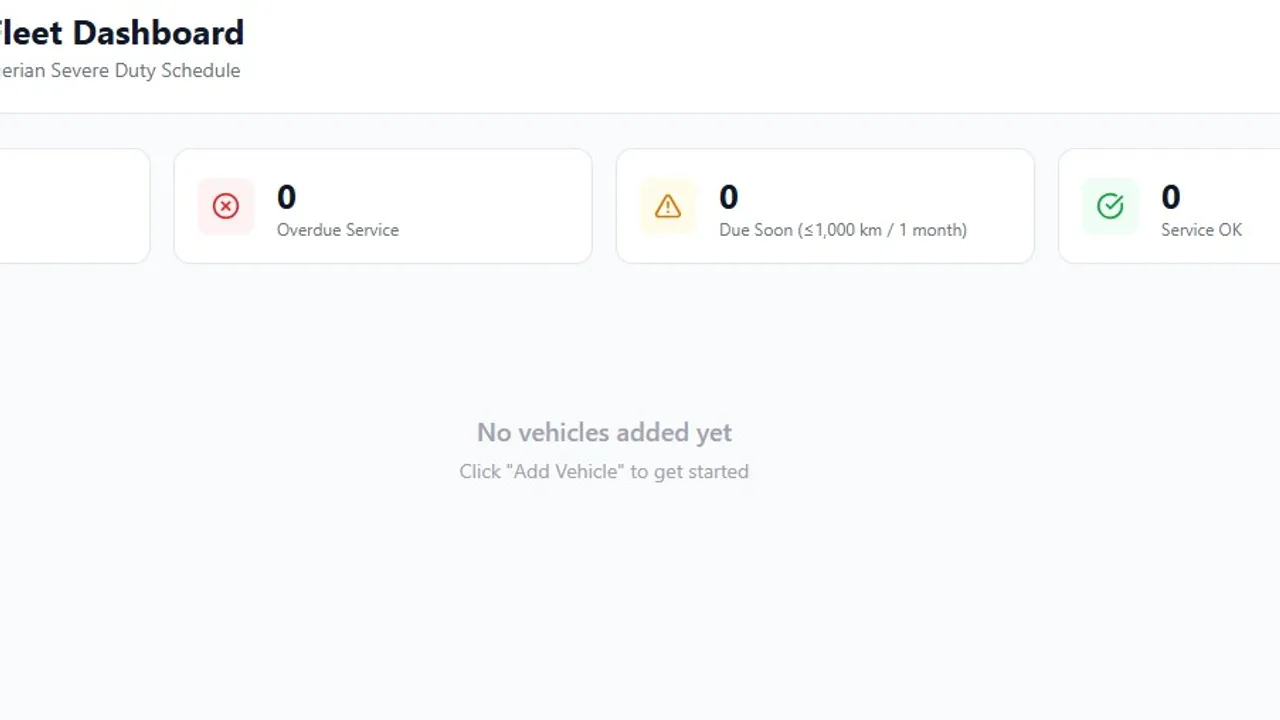1280x720 pixels.
Task: Open the Due Soon summary card
Action: (x=825, y=206)
